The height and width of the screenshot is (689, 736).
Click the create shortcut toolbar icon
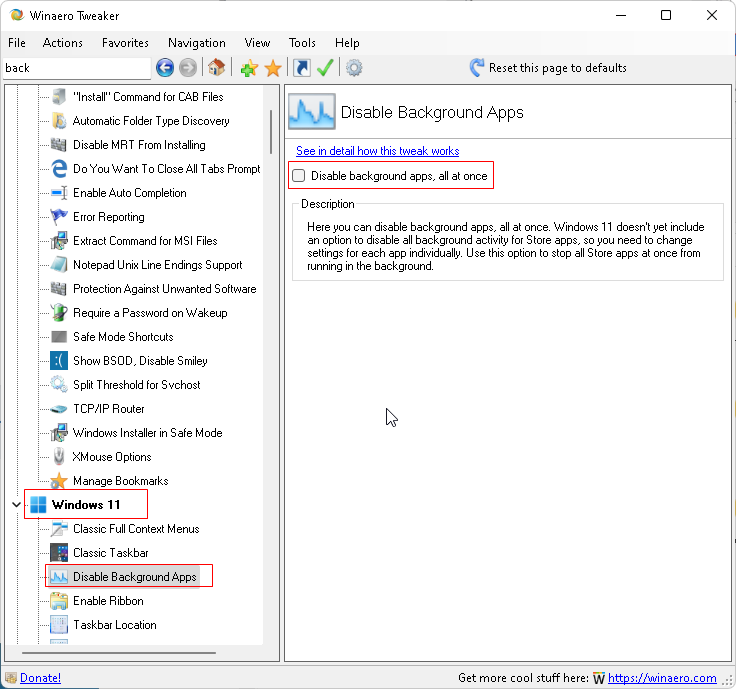[x=302, y=68]
